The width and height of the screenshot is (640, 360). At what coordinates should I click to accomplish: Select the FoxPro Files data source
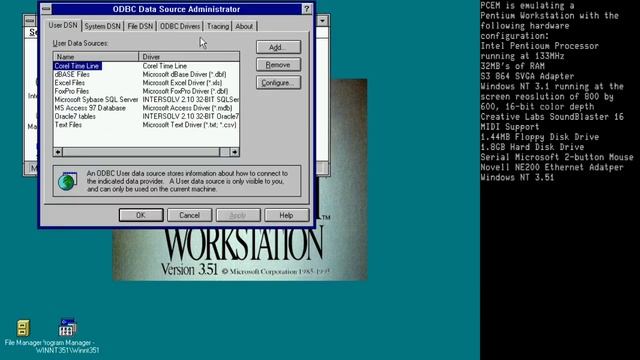pos(72,91)
